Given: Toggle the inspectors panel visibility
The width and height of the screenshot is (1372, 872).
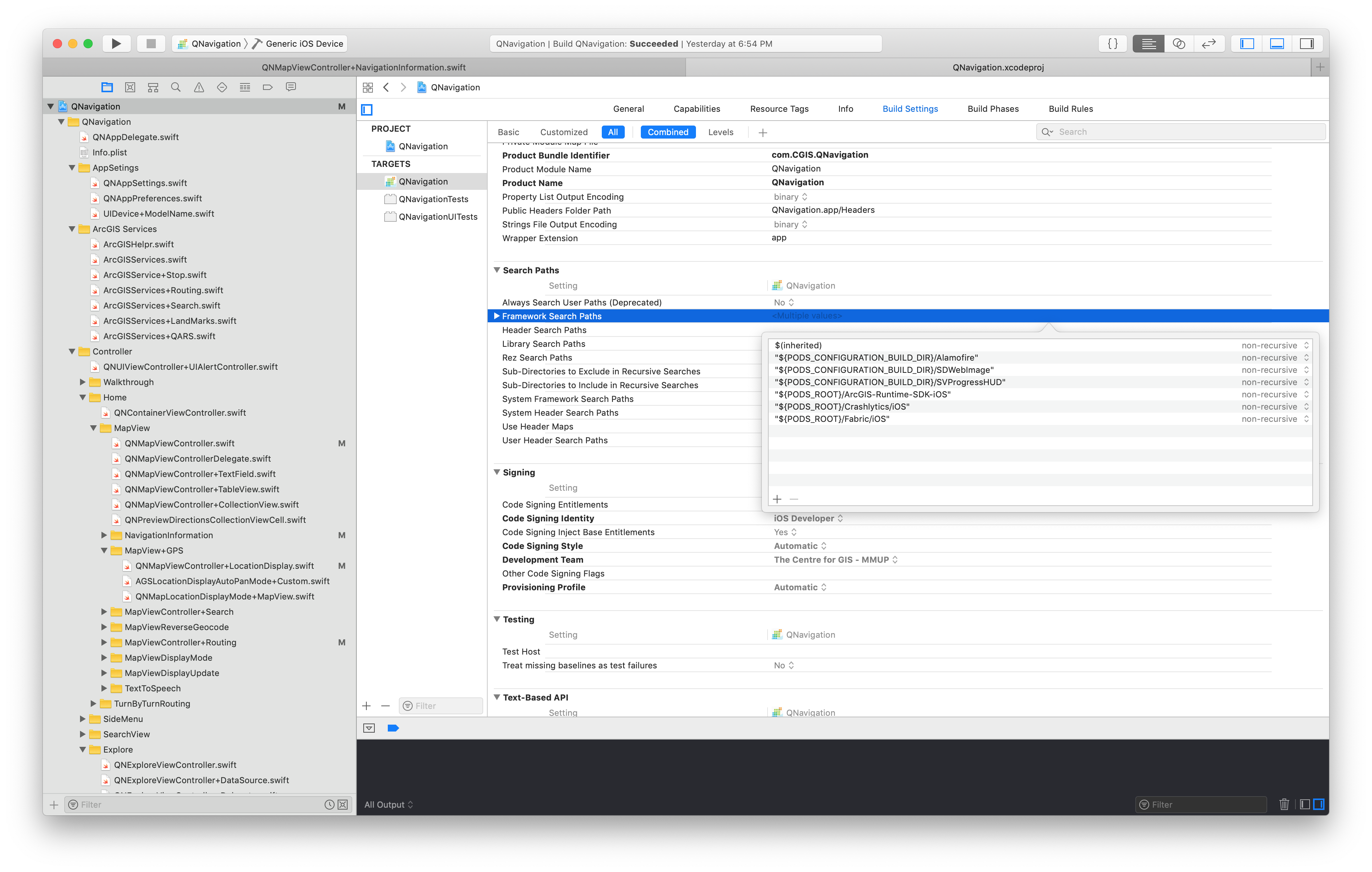Looking at the screenshot, I should click(1307, 43).
